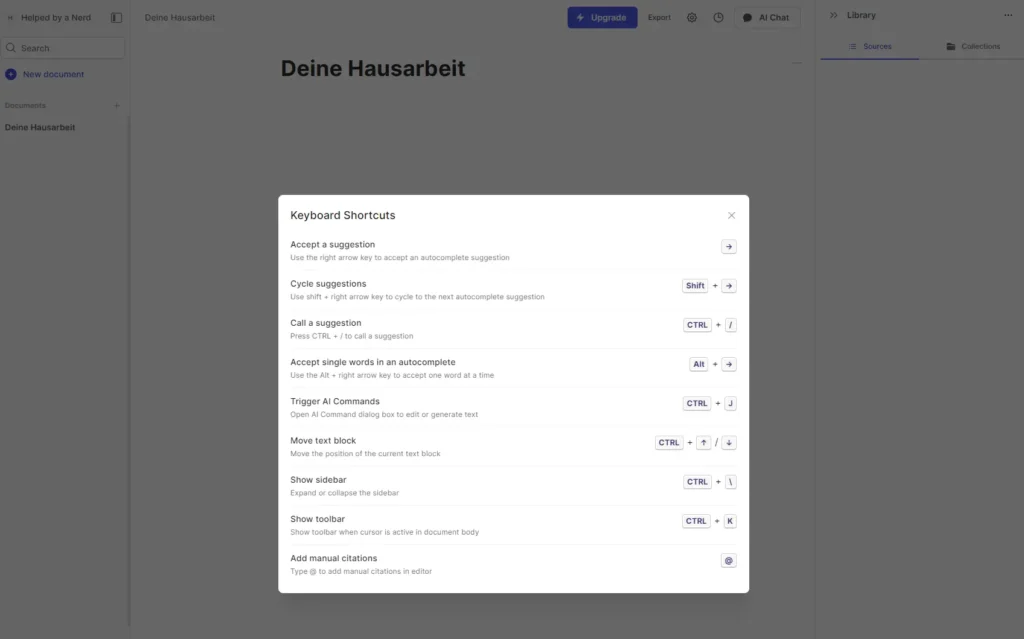Toggle the left sidebar panel icon
Viewport: 1024px width, 639px height.
point(116,18)
